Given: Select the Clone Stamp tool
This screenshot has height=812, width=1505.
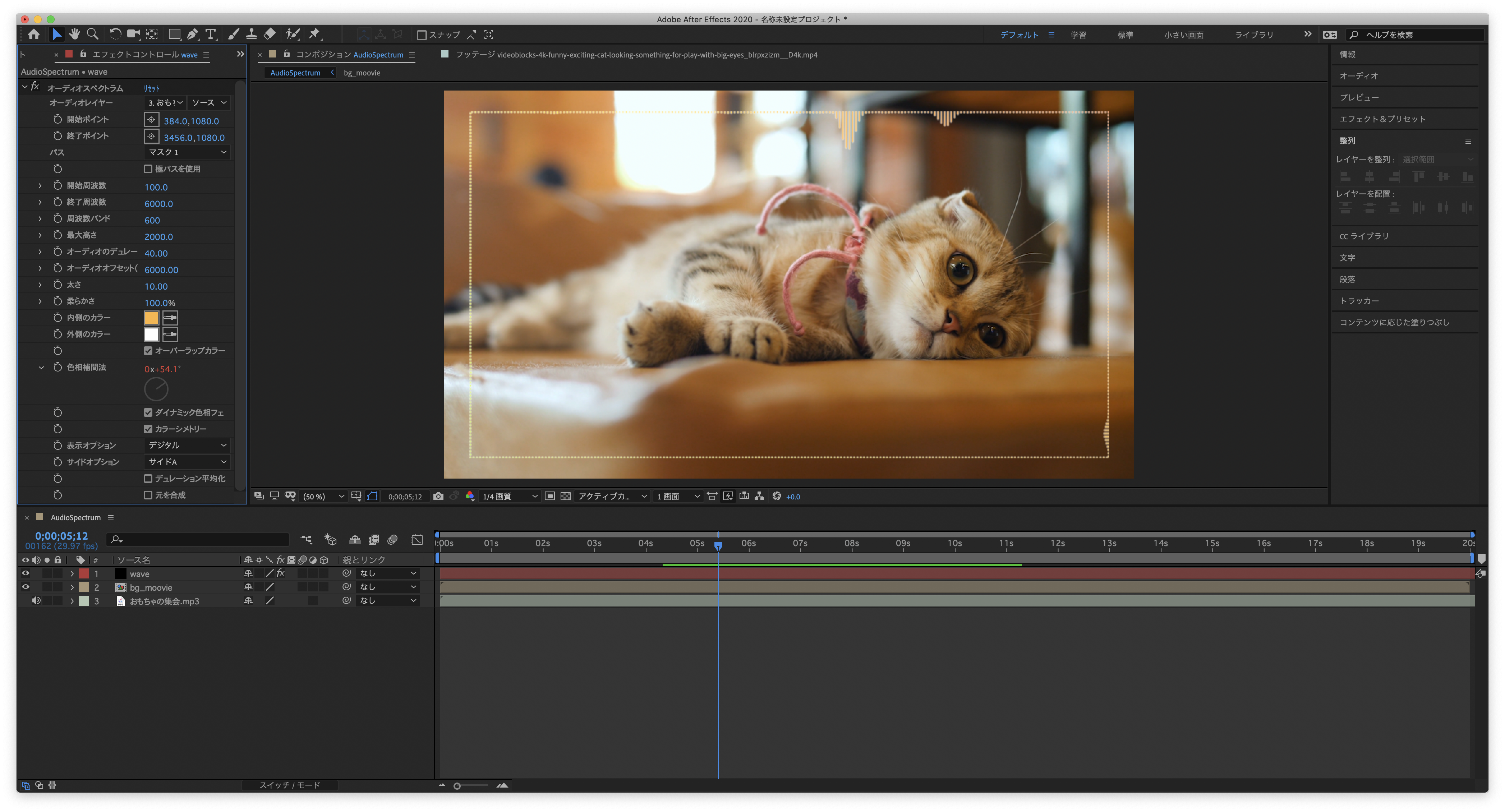Looking at the screenshot, I should pyautogui.click(x=251, y=34).
